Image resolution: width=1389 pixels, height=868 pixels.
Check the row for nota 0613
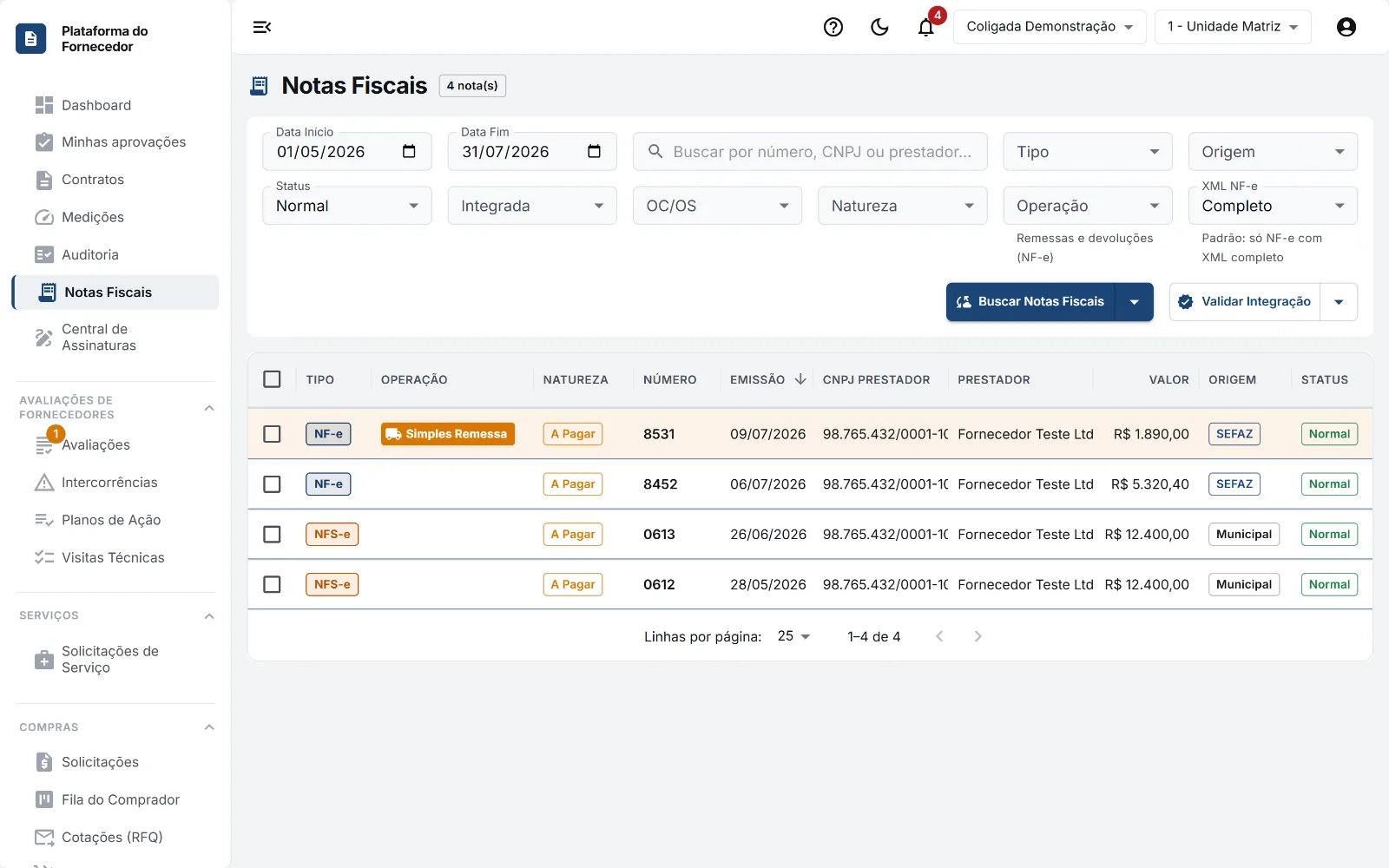272,535
